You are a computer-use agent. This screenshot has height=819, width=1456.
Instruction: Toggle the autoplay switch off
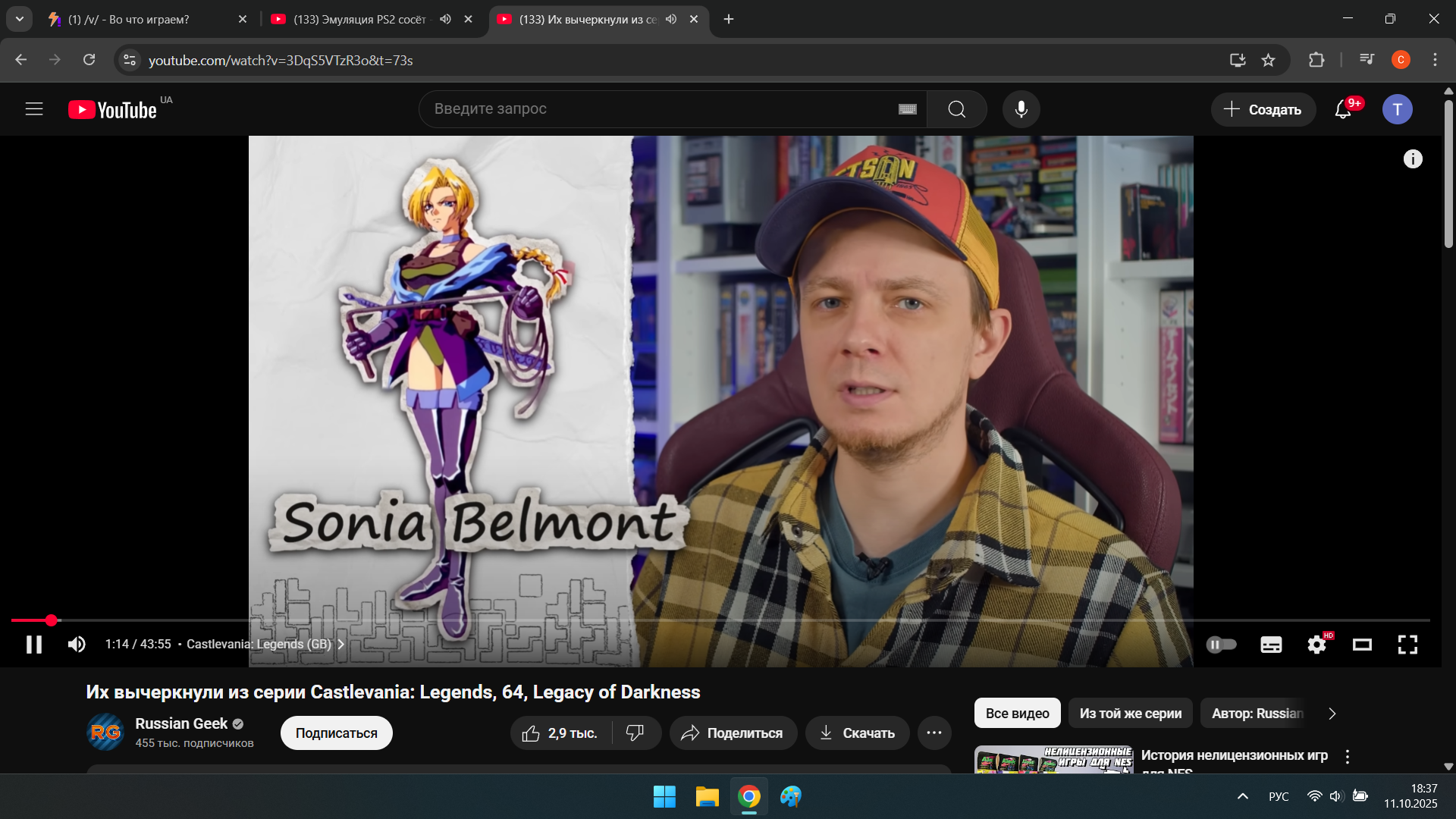(1221, 645)
